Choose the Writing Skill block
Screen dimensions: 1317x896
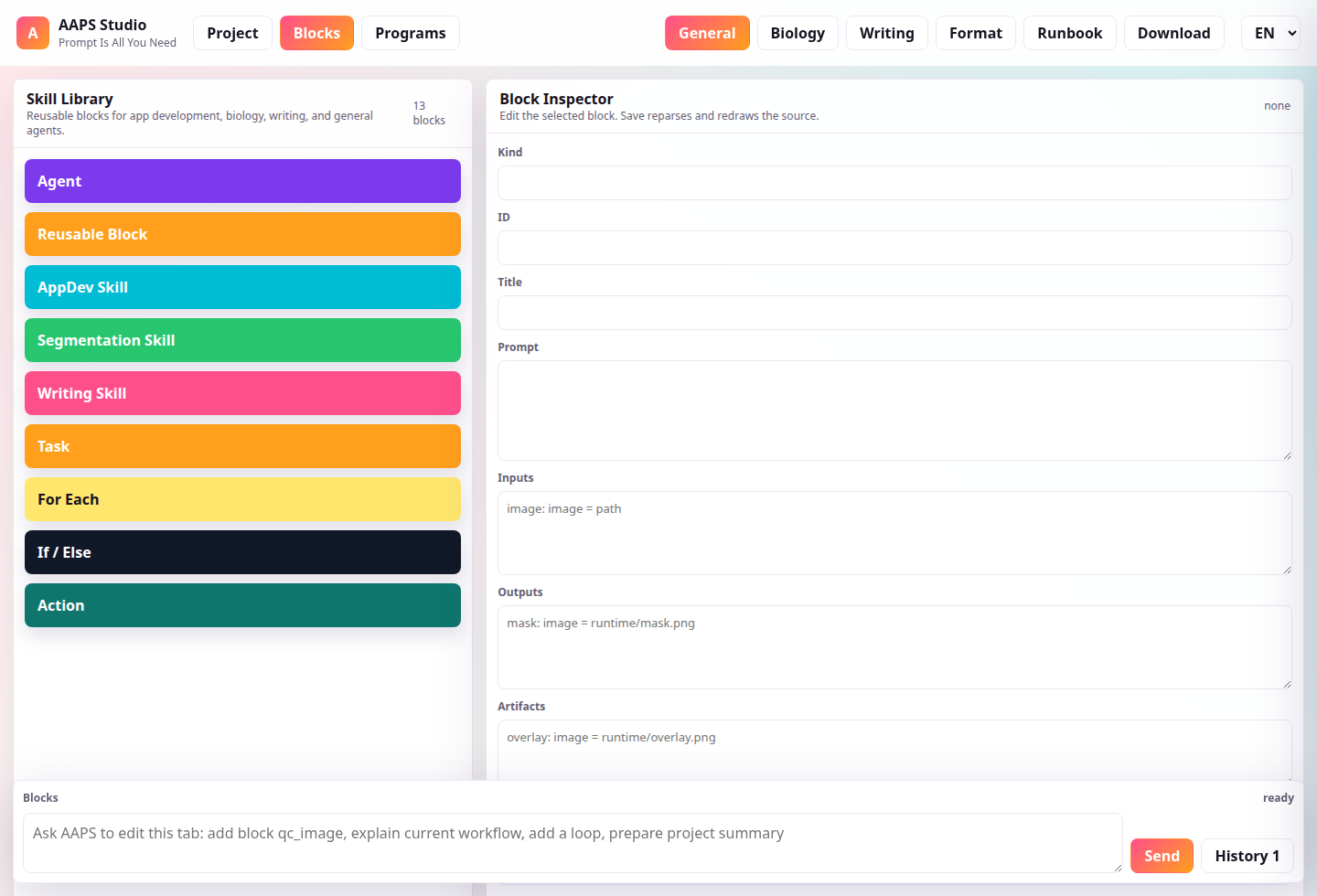pos(242,393)
